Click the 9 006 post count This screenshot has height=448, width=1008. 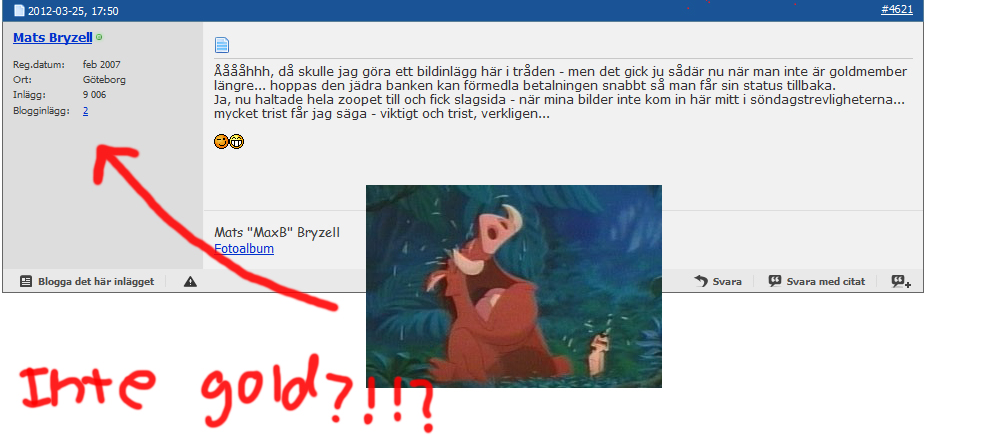94,94
